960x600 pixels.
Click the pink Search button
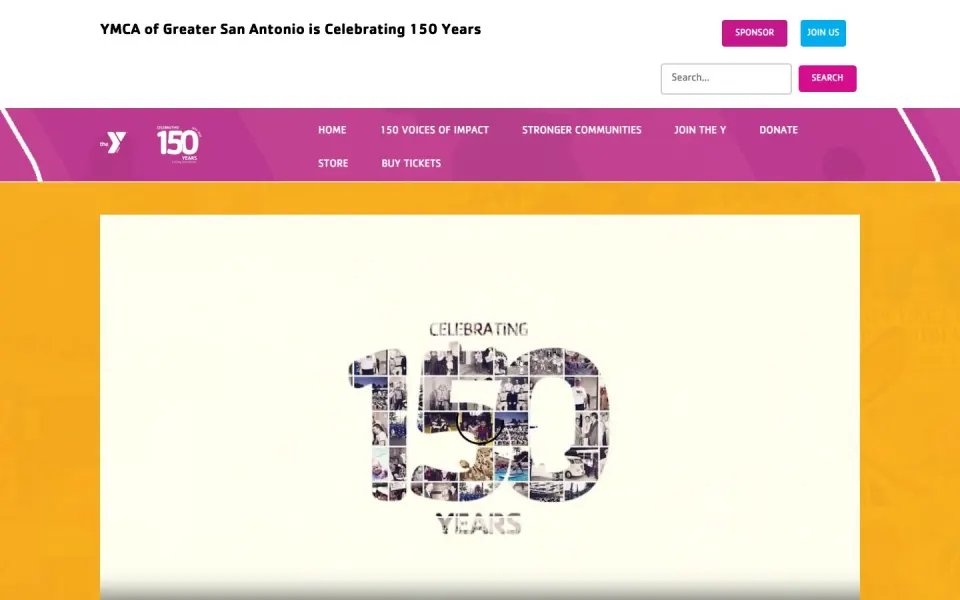[827, 78]
